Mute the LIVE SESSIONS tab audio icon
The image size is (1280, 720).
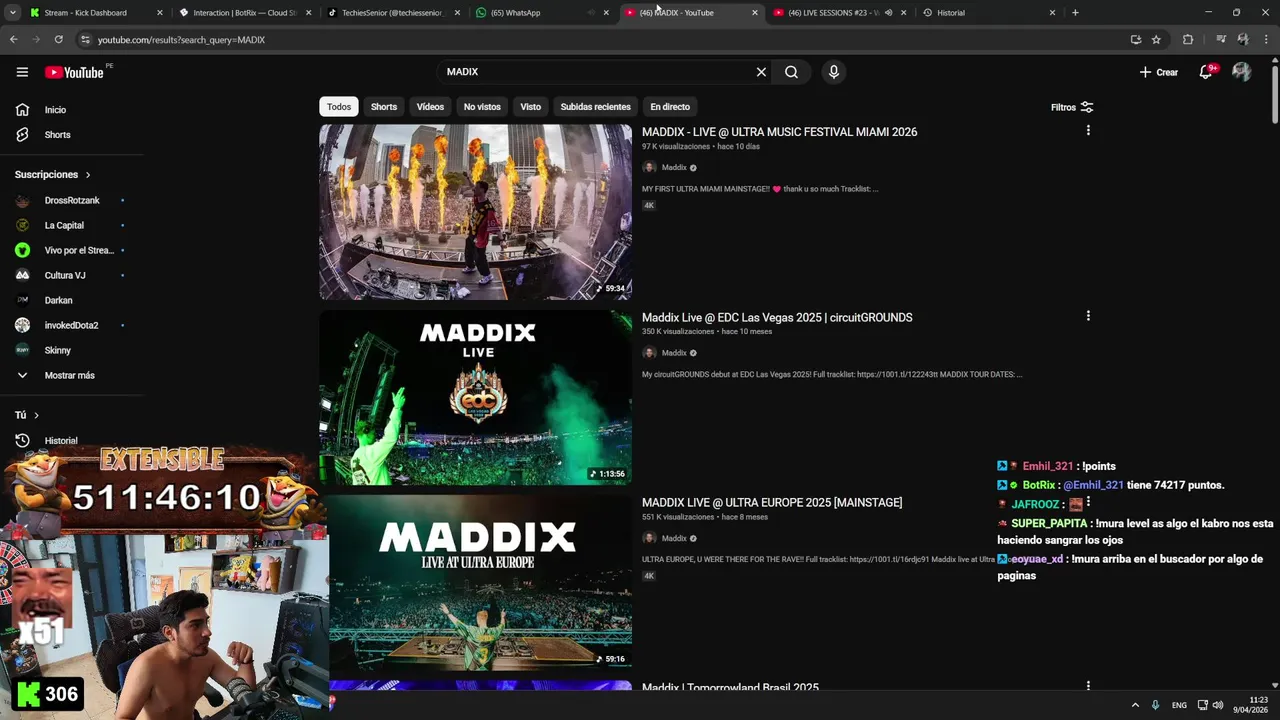tap(888, 13)
